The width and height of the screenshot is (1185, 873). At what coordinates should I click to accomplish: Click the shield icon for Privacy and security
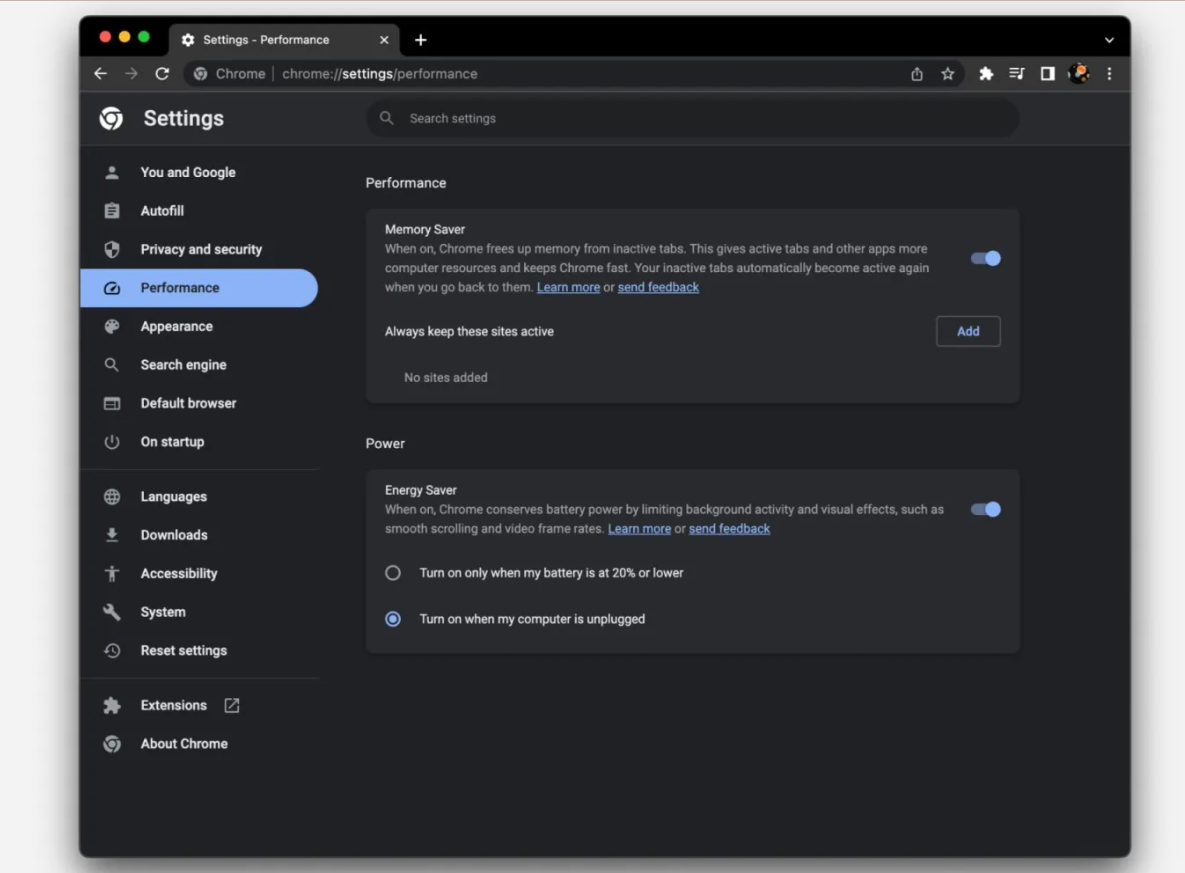[x=112, y=249]
